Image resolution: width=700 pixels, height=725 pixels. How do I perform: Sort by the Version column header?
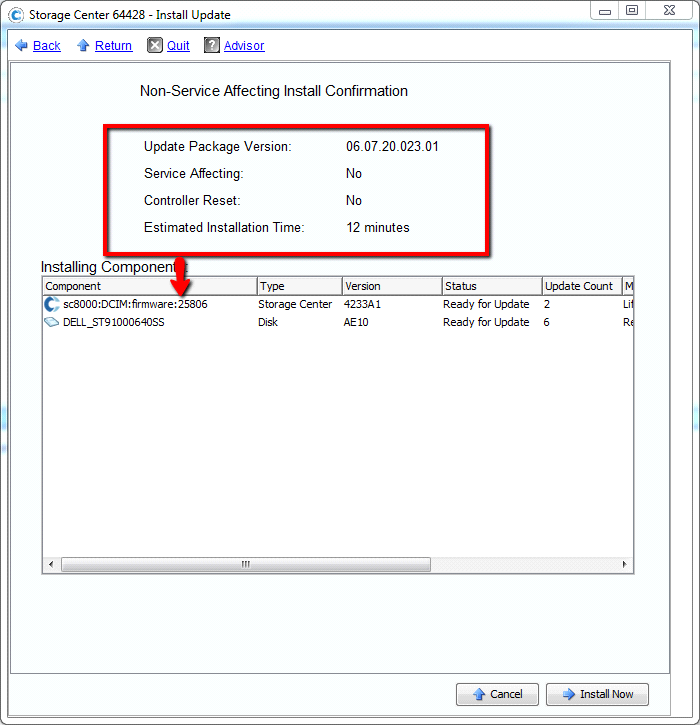pos(393,286)
